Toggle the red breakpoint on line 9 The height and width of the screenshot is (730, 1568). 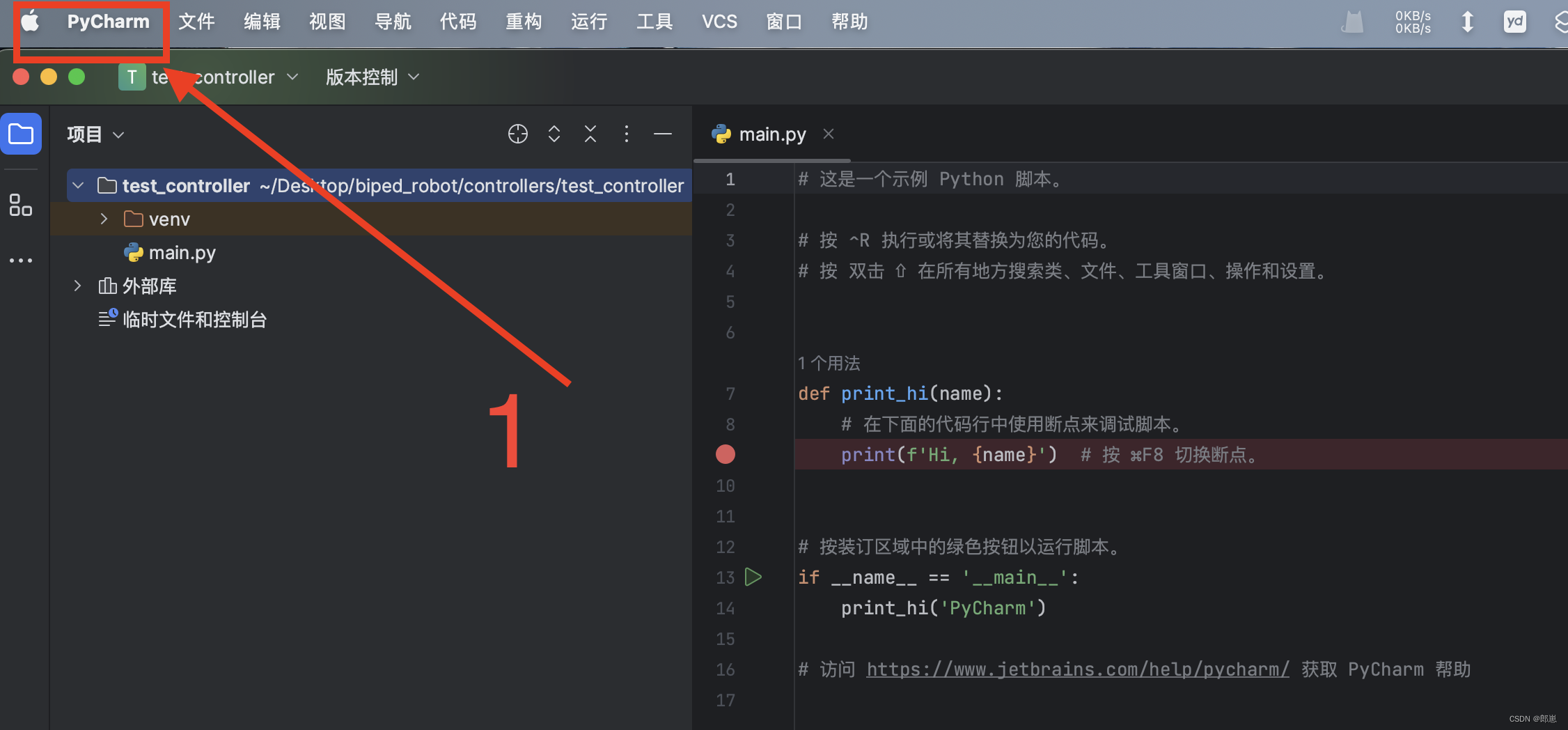726,454
